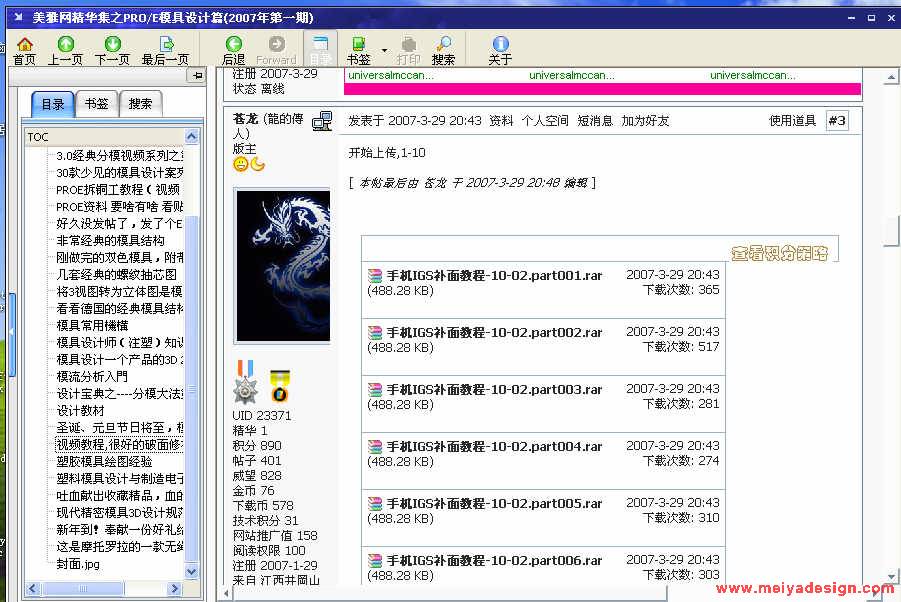Go to previous page with 上一页
901x602 pixels.
point(65,45)
